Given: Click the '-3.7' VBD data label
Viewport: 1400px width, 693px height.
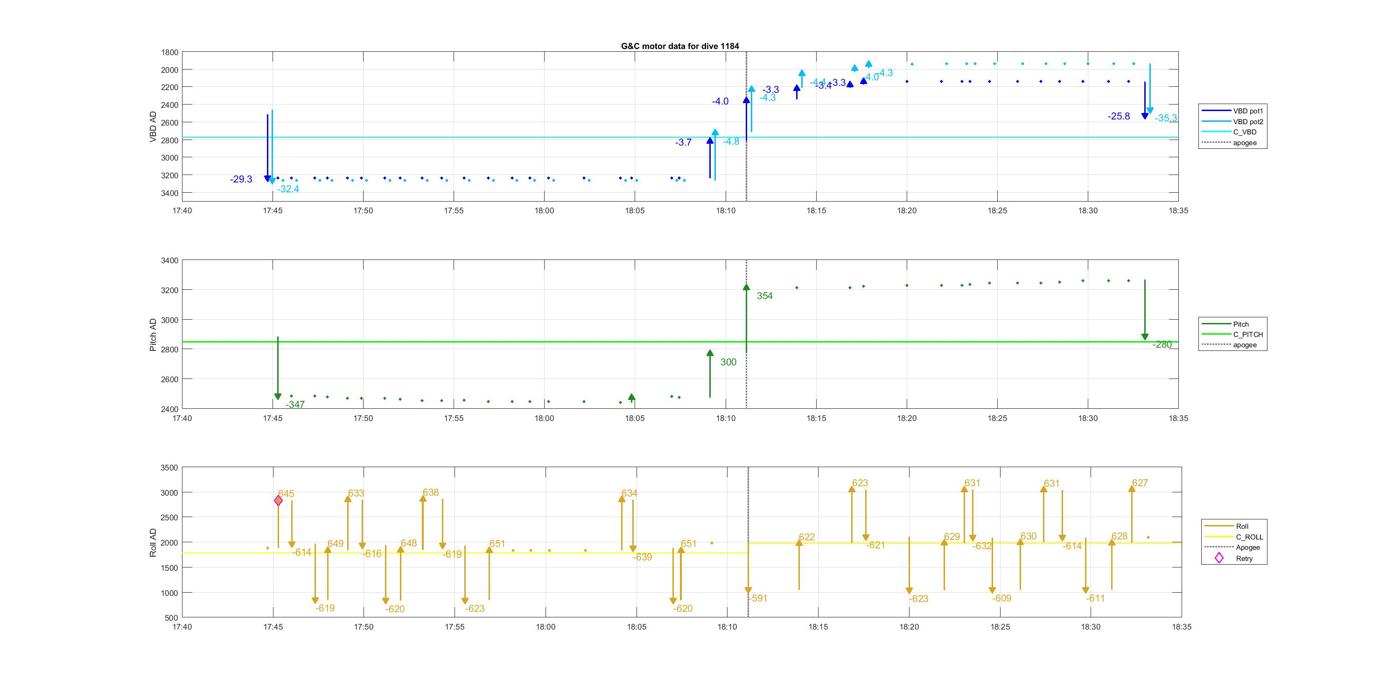Looking at the screenshot, I should point(683,143).
